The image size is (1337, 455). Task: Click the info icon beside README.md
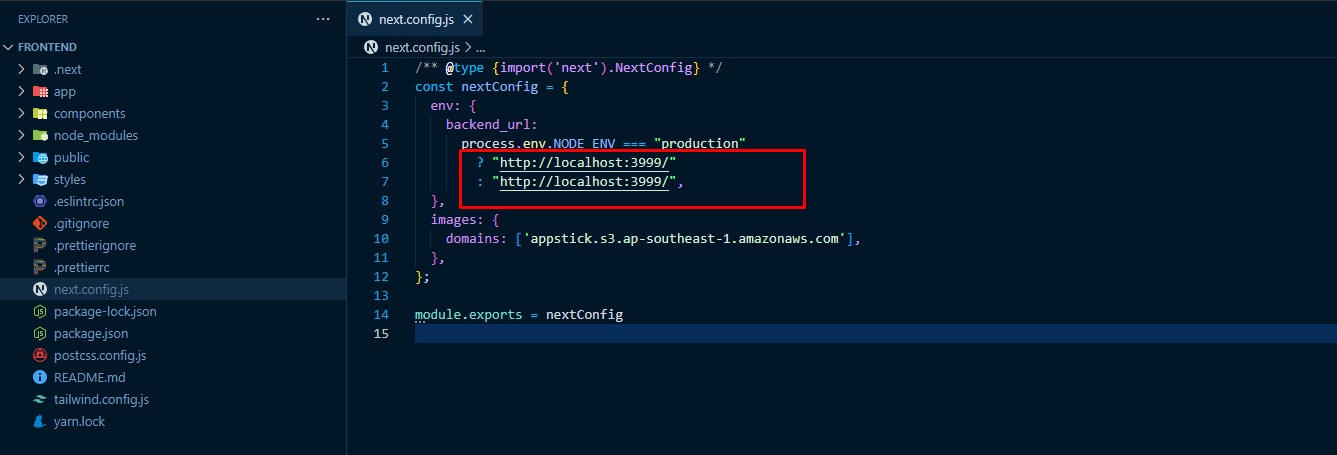point(40,377)
